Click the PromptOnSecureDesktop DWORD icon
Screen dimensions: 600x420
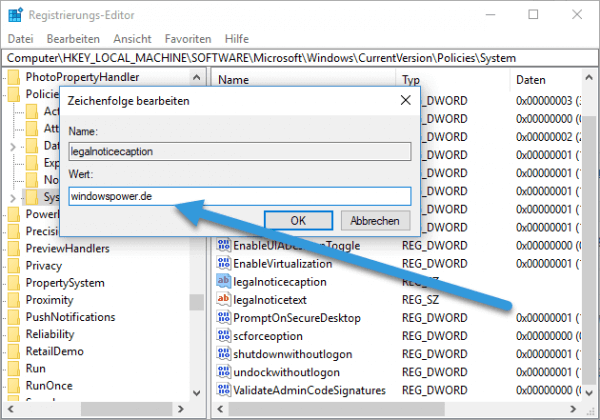223,318
